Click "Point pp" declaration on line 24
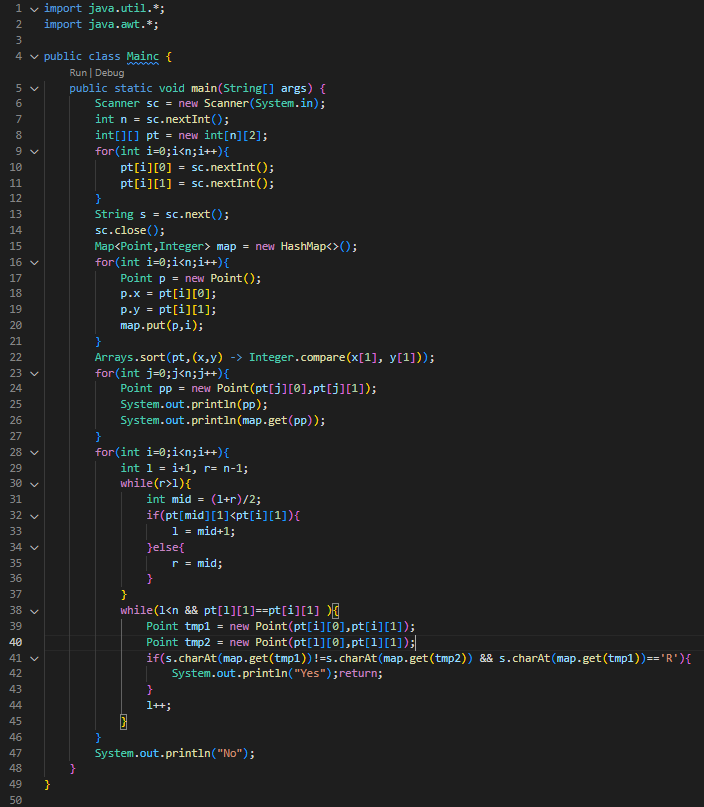Image resolution: width=704 pixels, height=807 pixels. coord(146,389)
